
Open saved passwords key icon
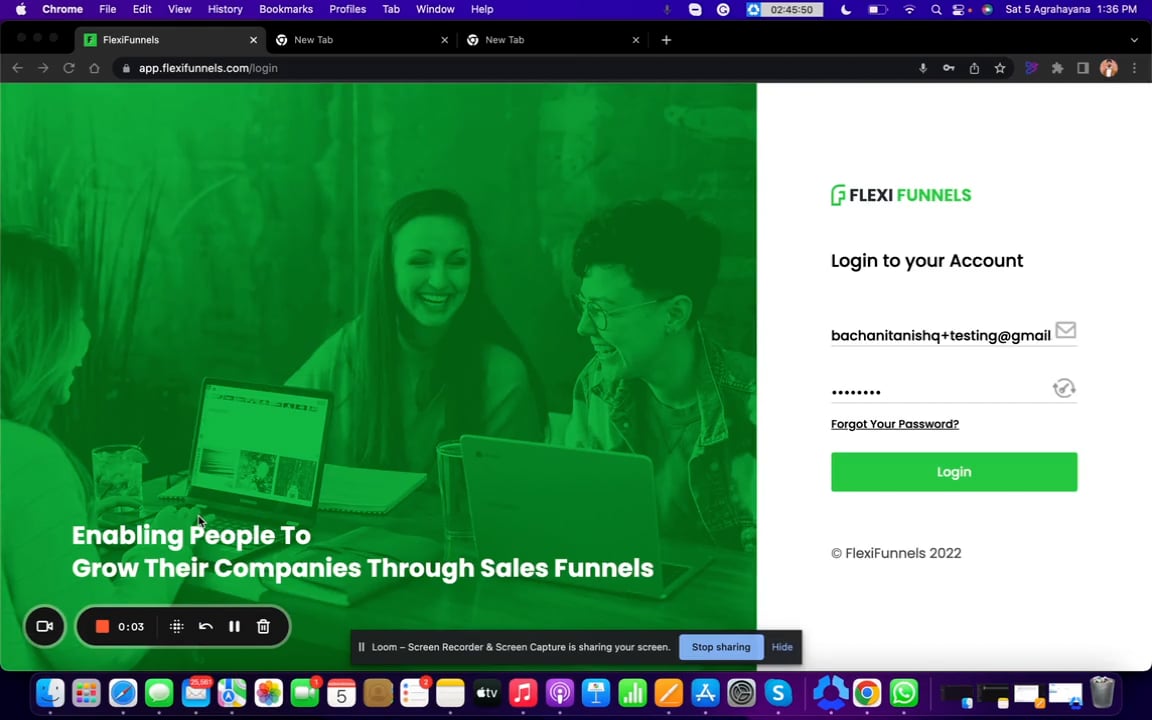(948, 68)
